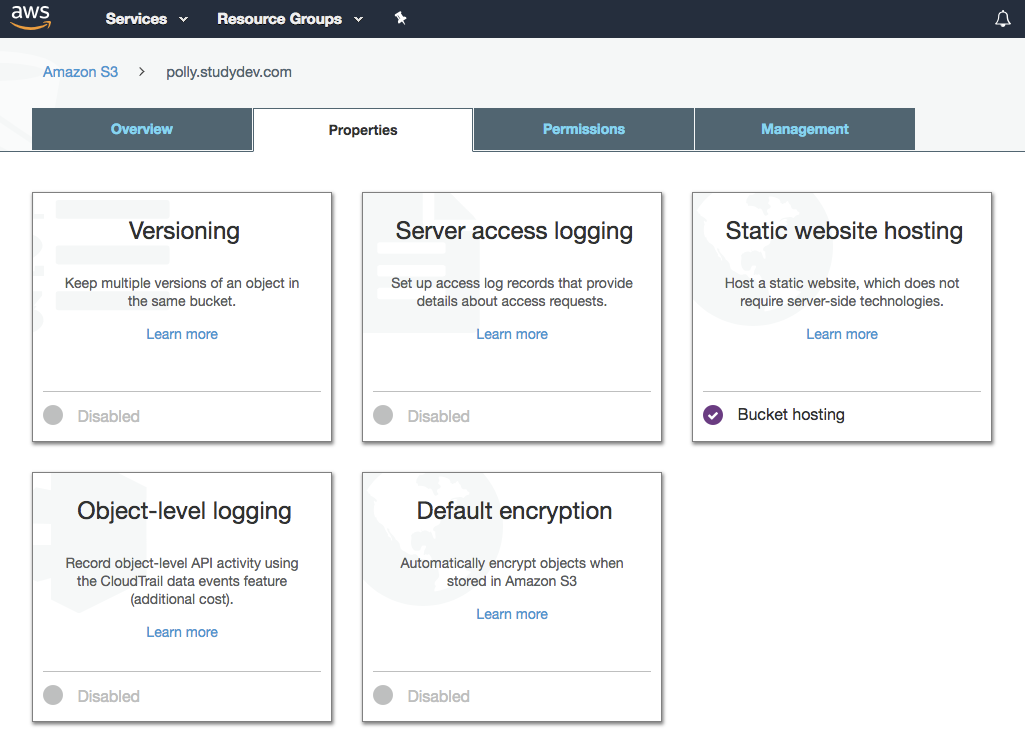Toggle Server access logging Disabled status indicator
The width and height of the screenshot is (1025, 742).
tap(383, 415)
